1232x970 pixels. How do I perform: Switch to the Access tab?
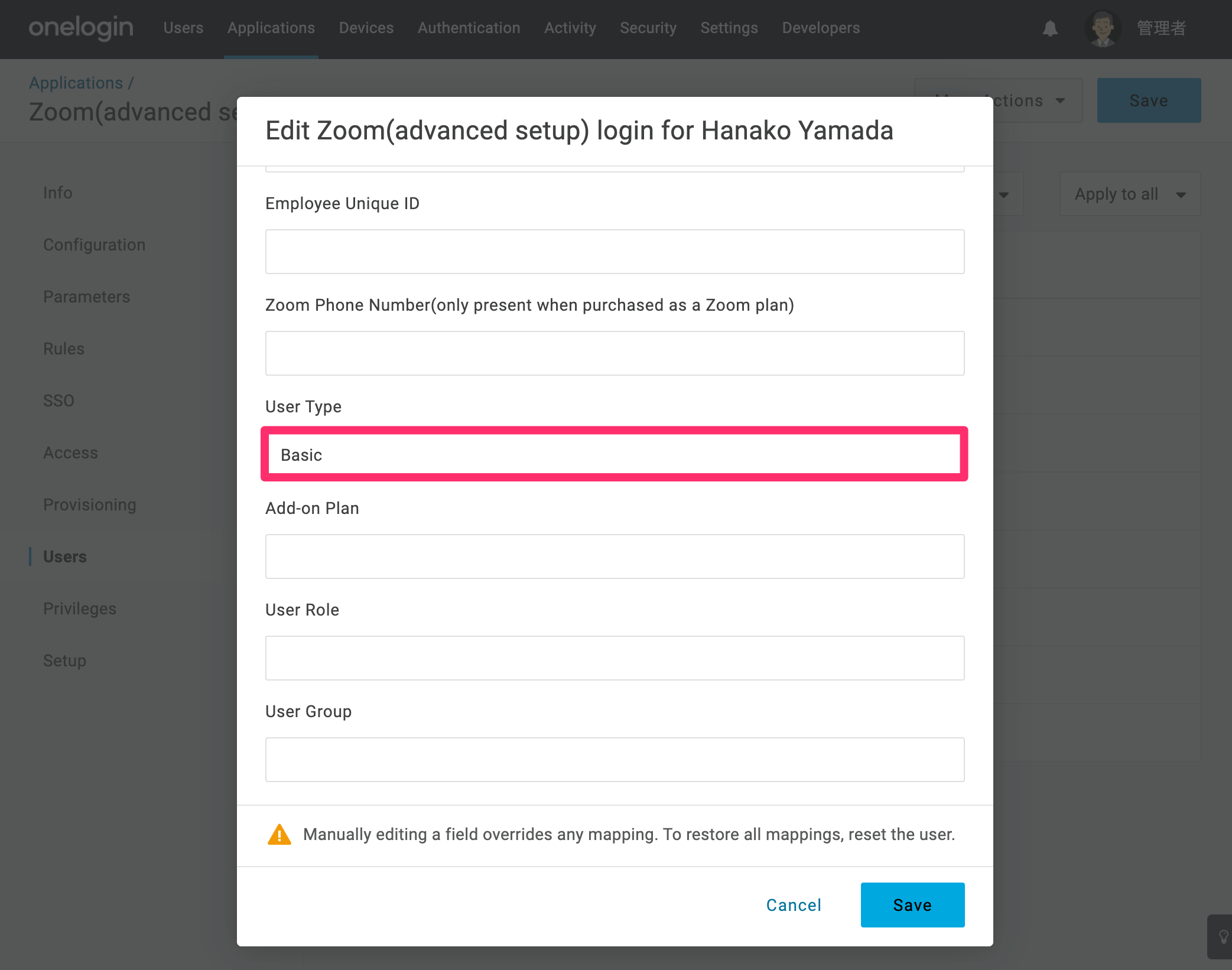tap(70, 453)
